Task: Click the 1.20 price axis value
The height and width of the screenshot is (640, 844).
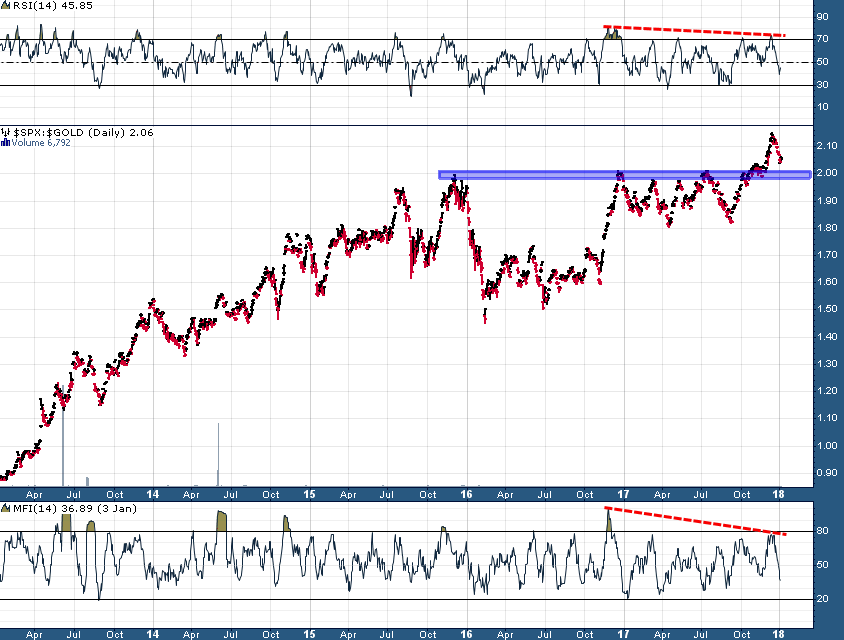Action: (827, 390)
